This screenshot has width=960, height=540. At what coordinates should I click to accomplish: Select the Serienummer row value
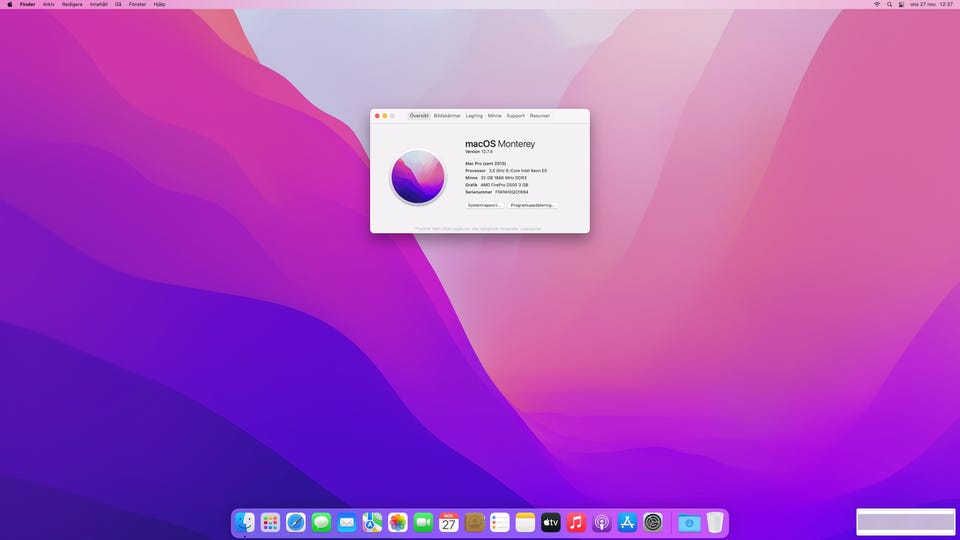coord(512,192)
